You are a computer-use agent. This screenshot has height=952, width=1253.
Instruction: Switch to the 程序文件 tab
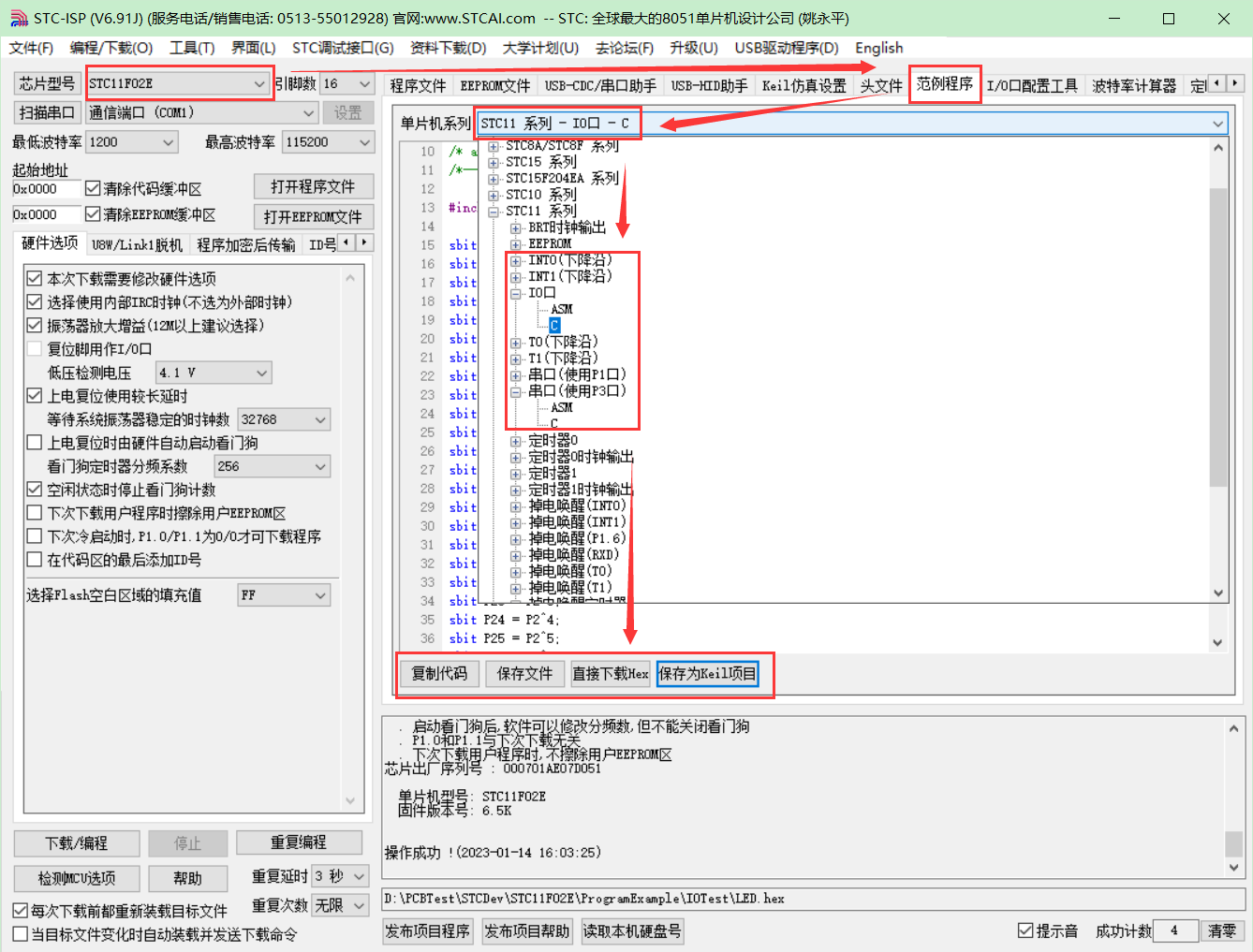pyautogui.click(x=418, y=86)
